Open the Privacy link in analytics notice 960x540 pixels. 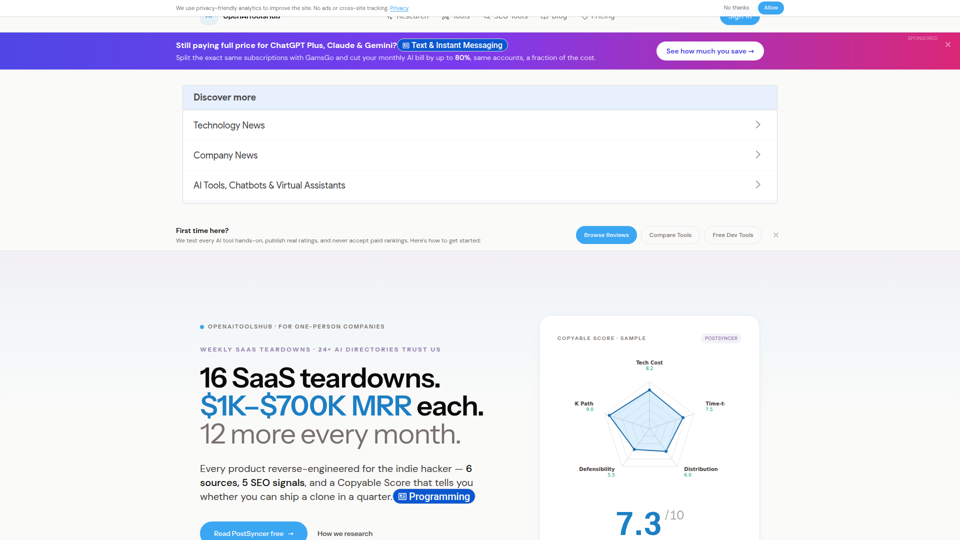[x=399, y=8]
